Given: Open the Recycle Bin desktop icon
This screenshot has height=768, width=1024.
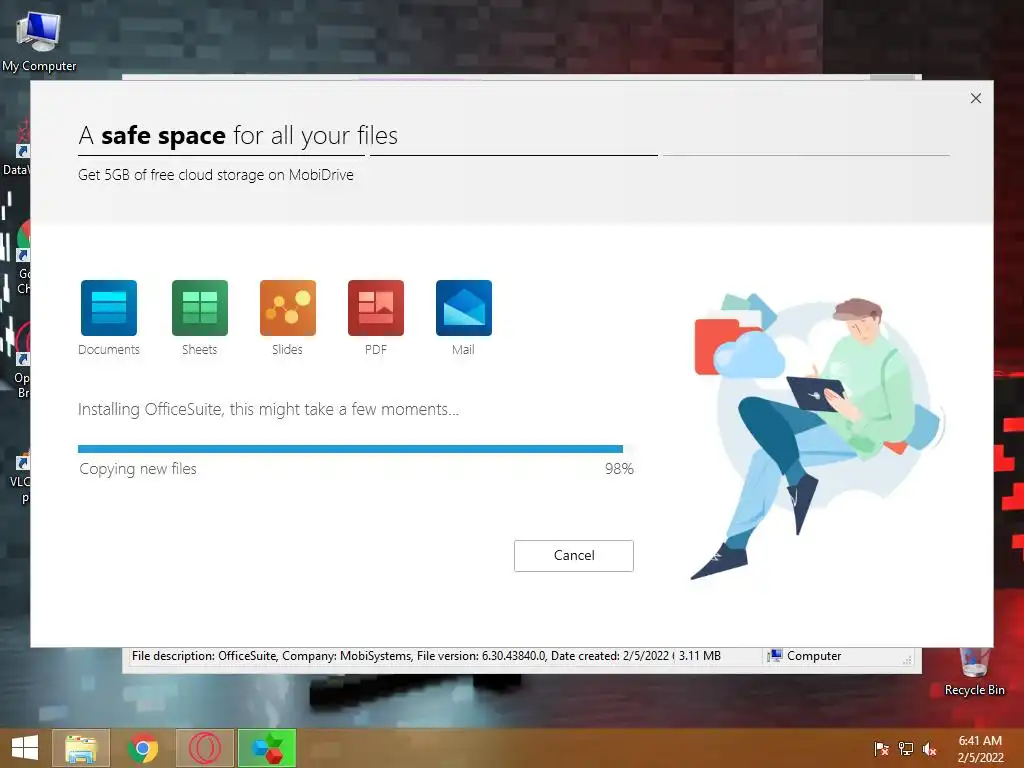Looking at the screenshot, I should (974, 673).
